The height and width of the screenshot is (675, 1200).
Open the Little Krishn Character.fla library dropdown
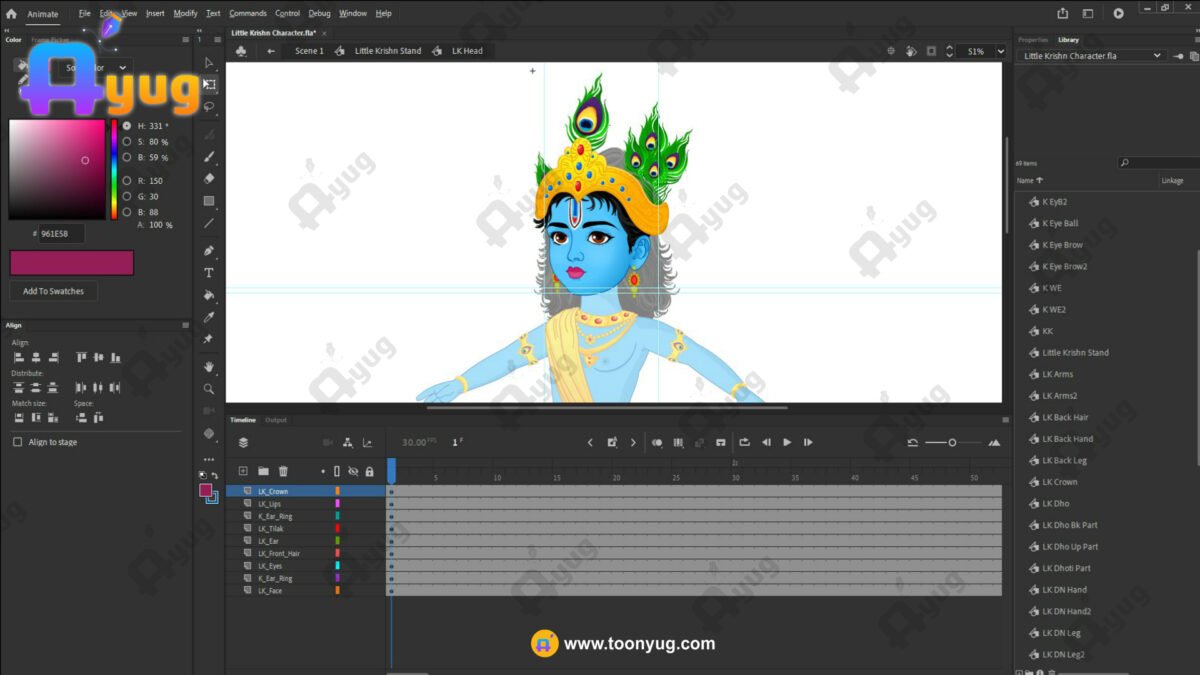(x=1093, y=56)
